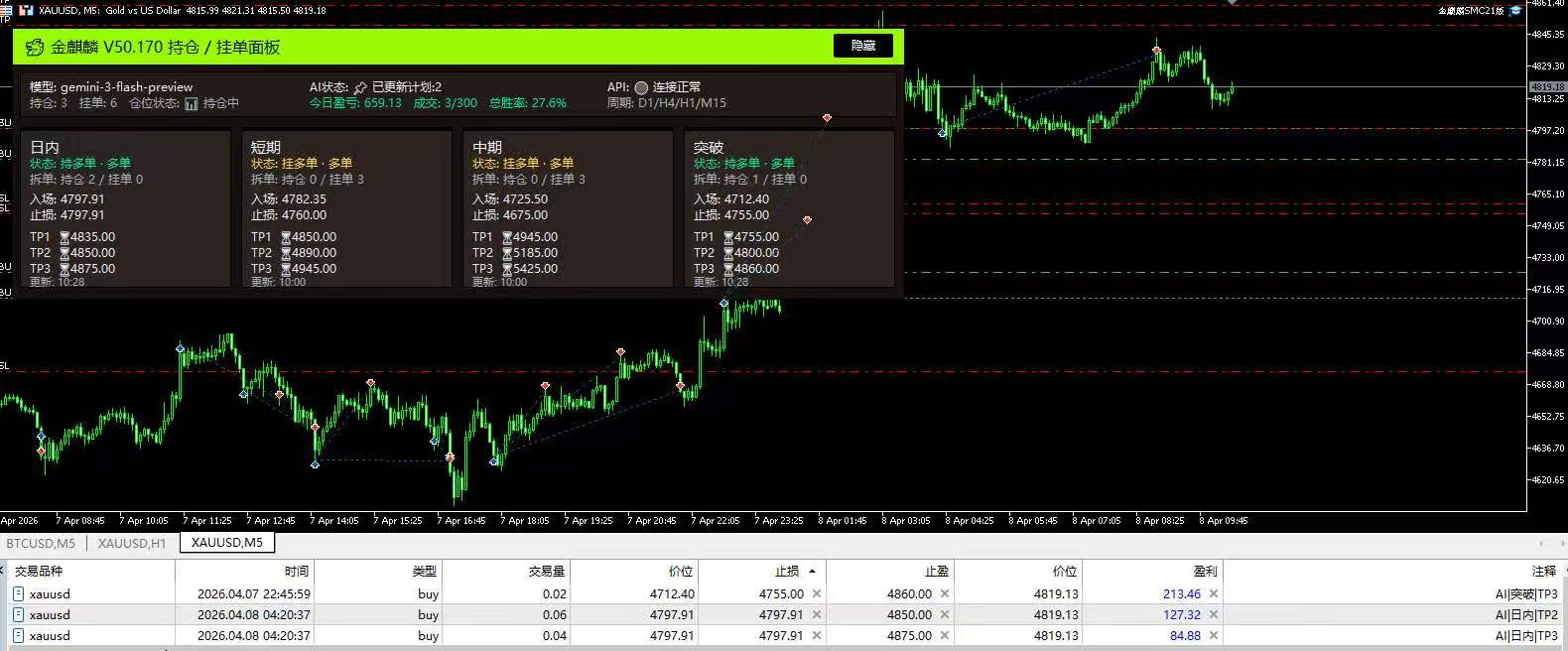
Task: Switch to the BTCUSD,M5 chart tab
Action: (x=41, y=543)
